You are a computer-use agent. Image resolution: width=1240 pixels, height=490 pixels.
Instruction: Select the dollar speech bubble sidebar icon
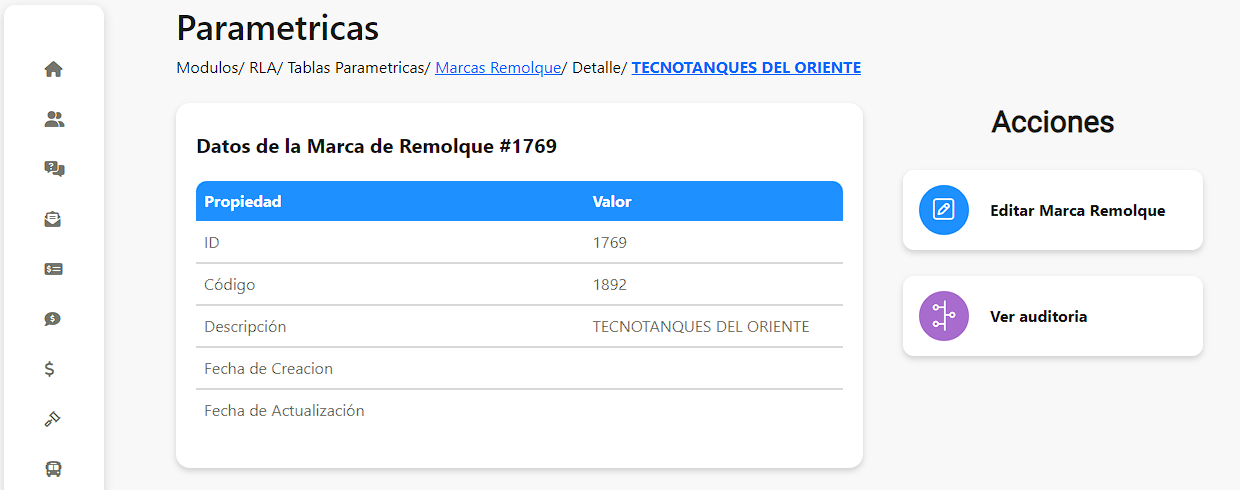click(53, 319)
